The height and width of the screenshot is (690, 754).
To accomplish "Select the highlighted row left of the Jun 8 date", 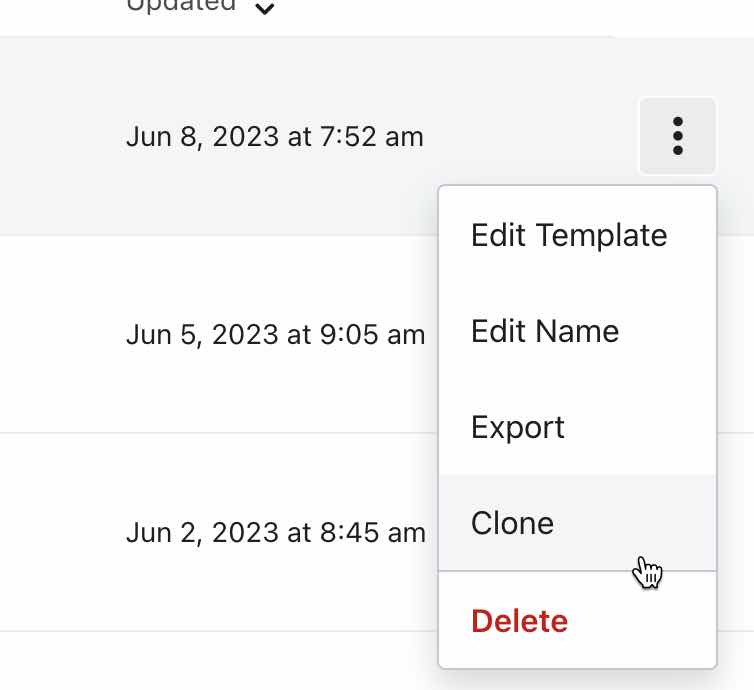I will pyautogui.click(x=60, y=136).
